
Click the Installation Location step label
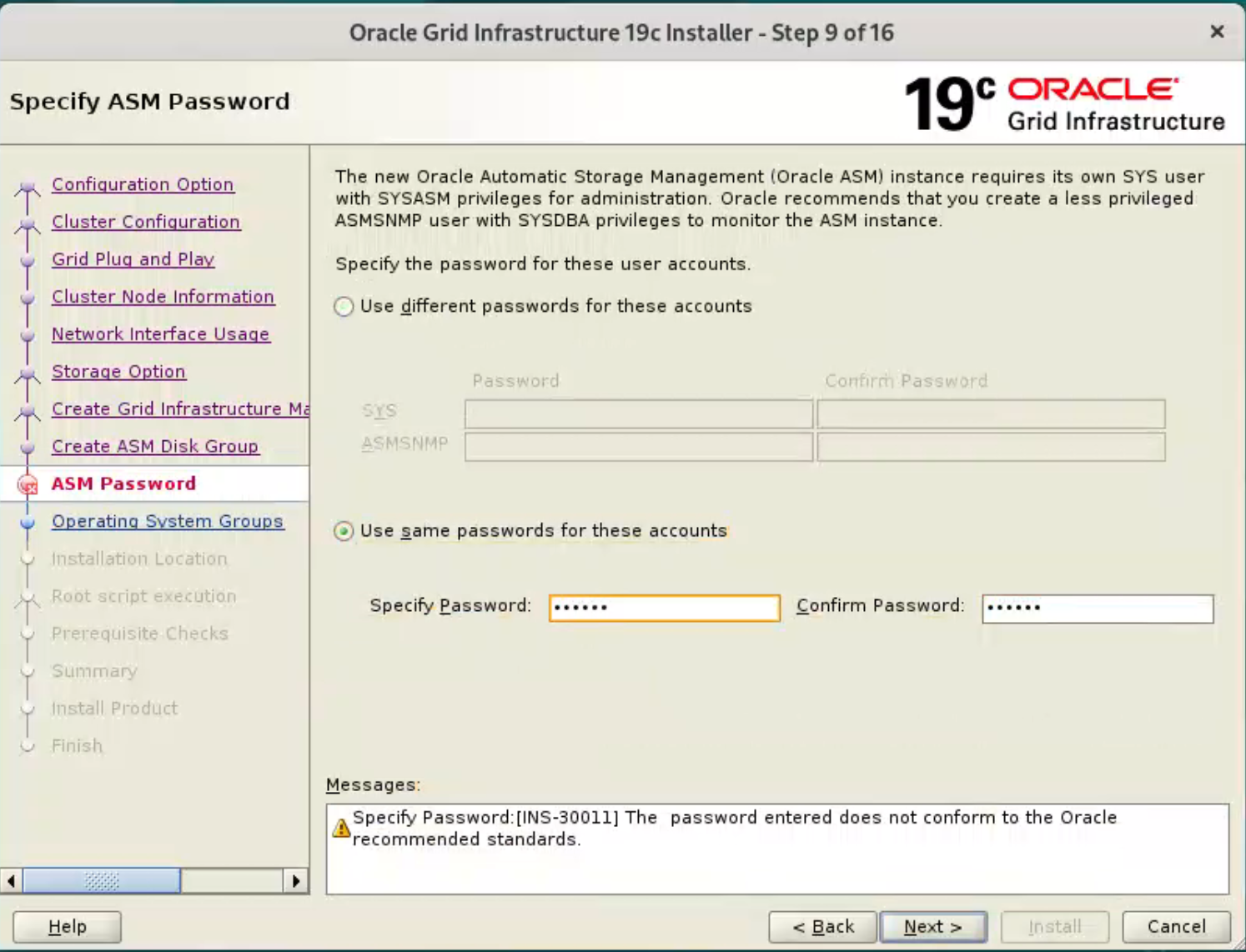point(139,559)
